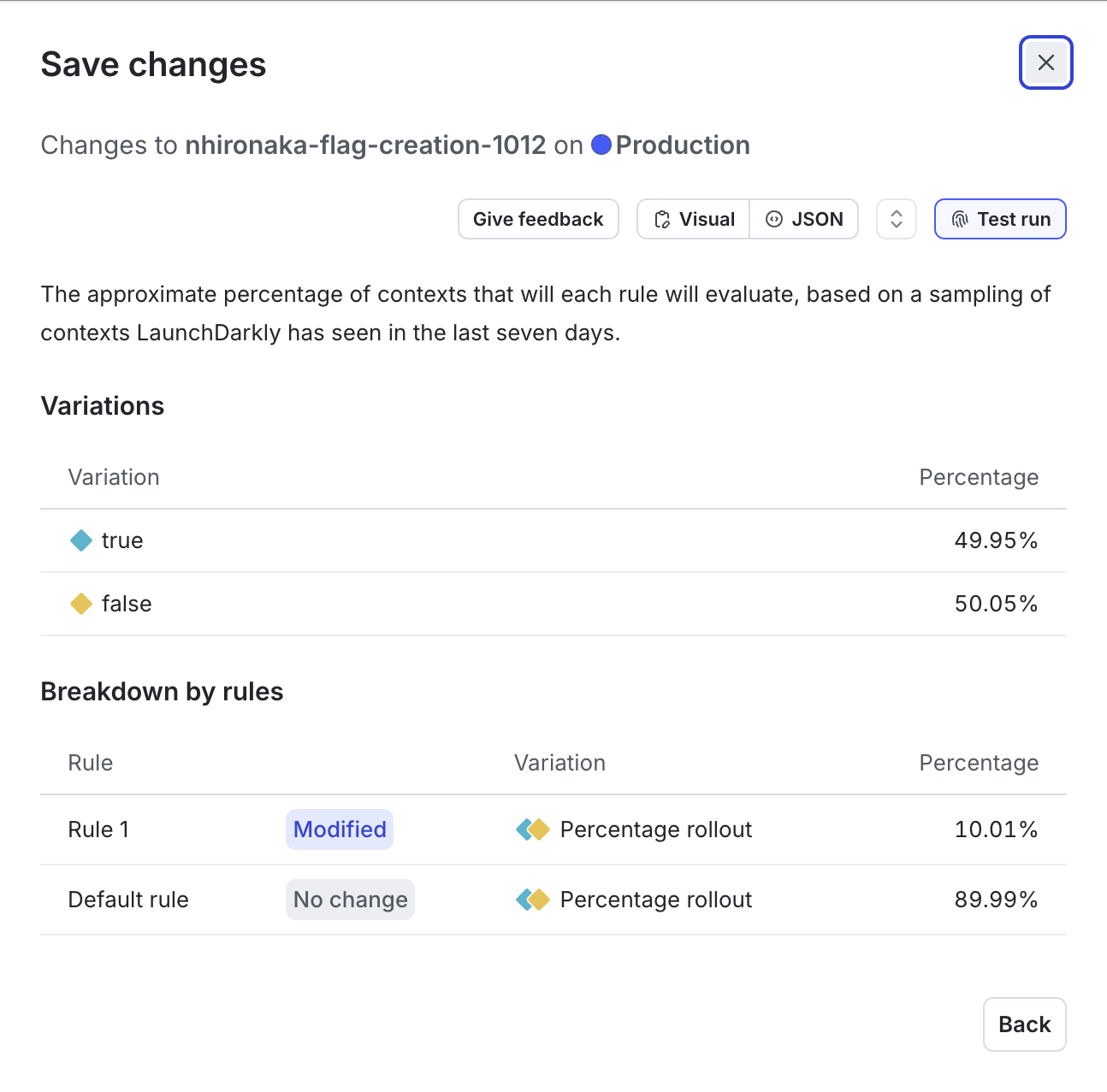Screen dimensions: 1107x1092
Task: Open Give feedback
Action: (538, 219)
